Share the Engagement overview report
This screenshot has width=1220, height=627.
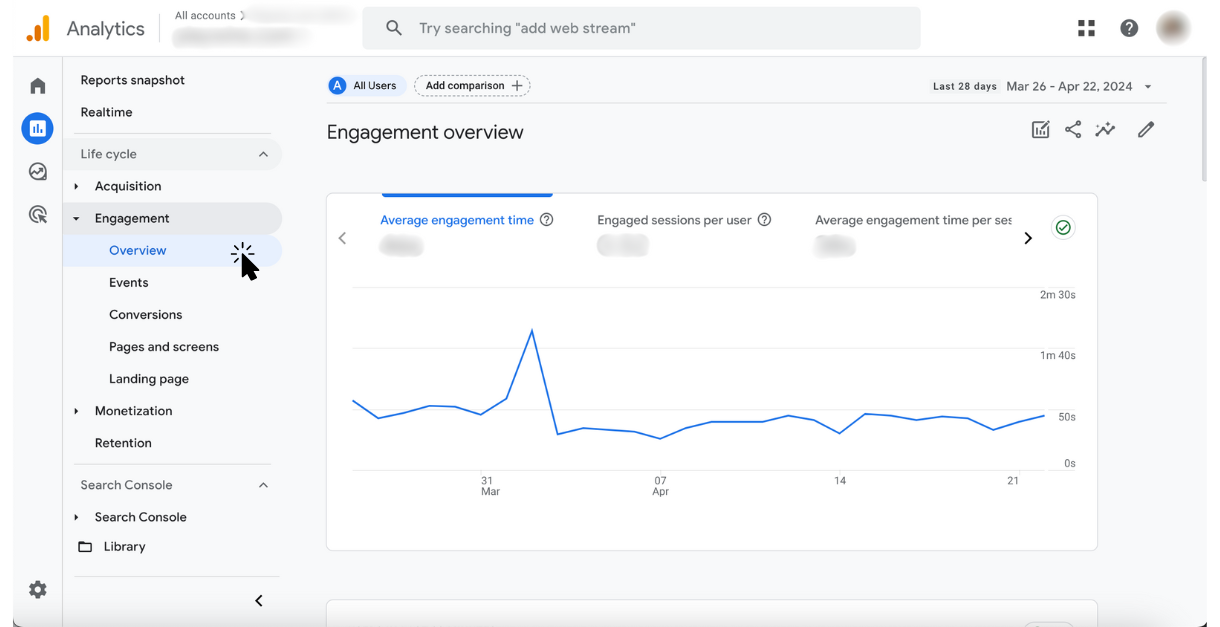(1073, 129)
